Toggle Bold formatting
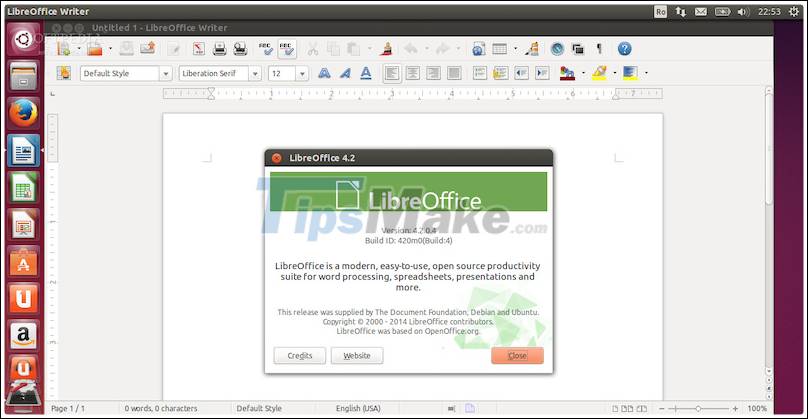The image size is (808, 419). 324,73
